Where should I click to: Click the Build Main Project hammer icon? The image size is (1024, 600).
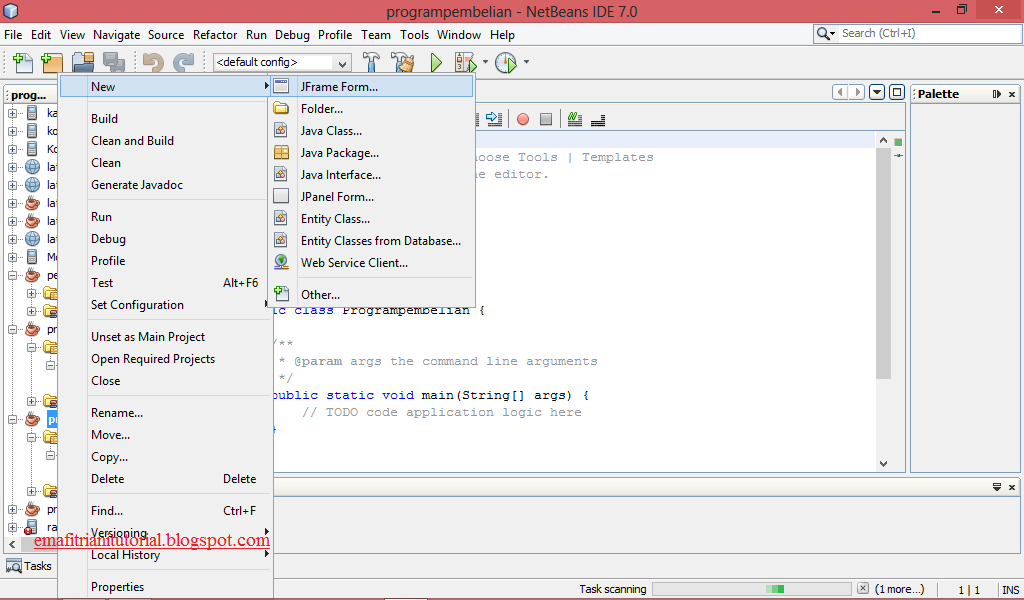coord(371,62)
